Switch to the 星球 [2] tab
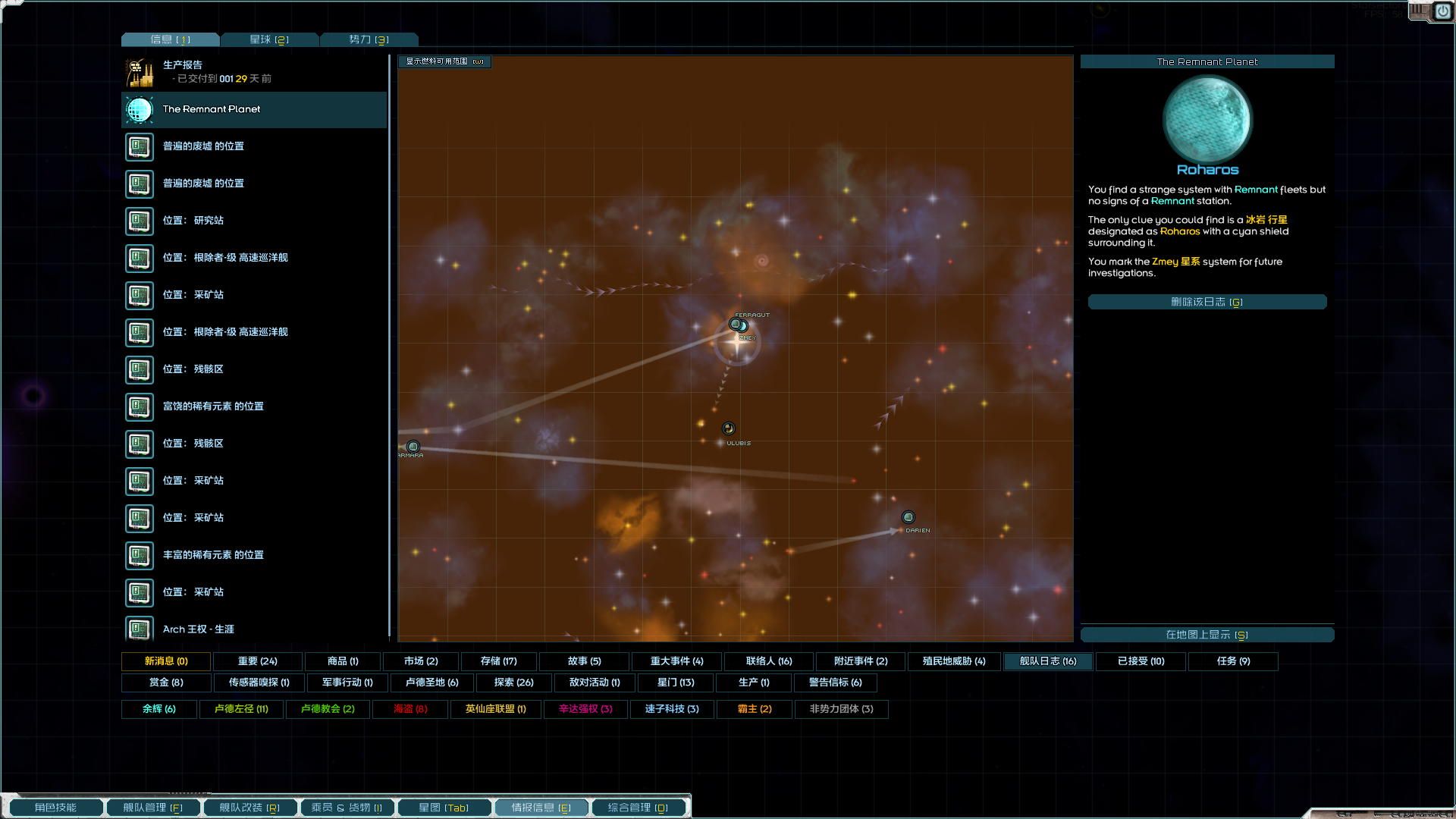 click(269, 39)
